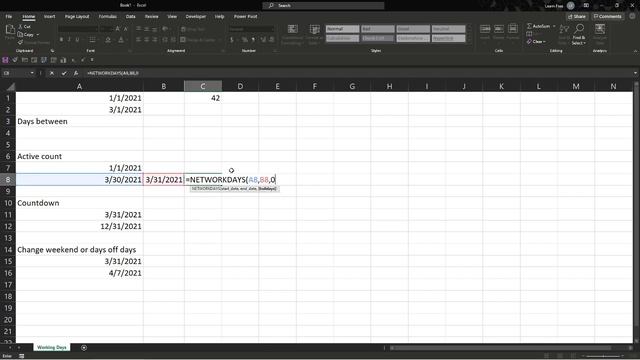
Task: Click the horizontal scrollbar at bottom
Action: click(501, 348)
